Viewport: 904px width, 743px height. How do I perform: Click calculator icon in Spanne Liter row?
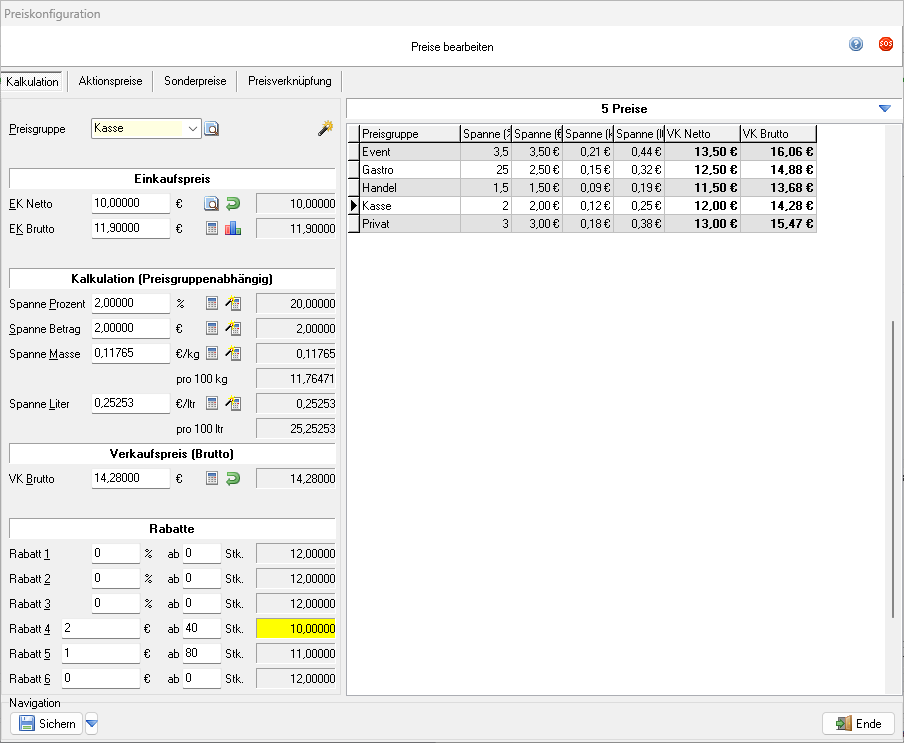[212, 403]
